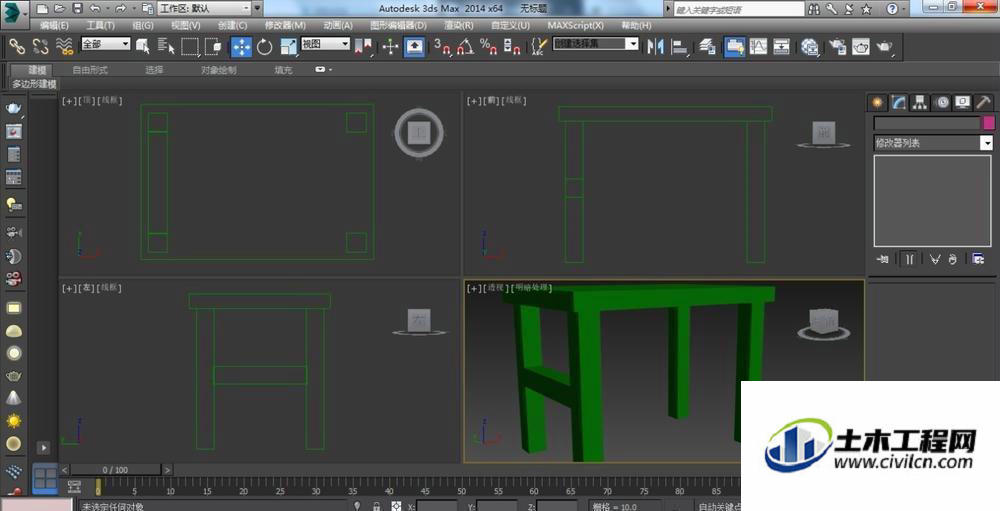
Task: Click the Select and Link chain icon
Action: click(x=17, y=46)
